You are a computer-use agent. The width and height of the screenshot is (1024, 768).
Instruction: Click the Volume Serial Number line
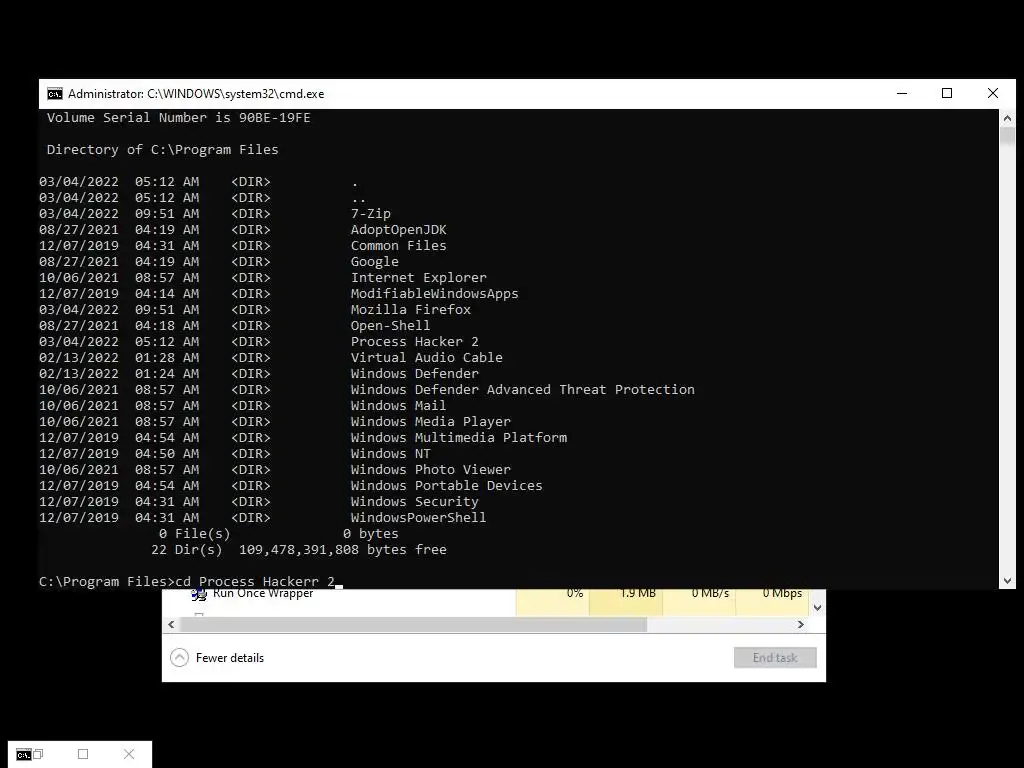point(178,118)
